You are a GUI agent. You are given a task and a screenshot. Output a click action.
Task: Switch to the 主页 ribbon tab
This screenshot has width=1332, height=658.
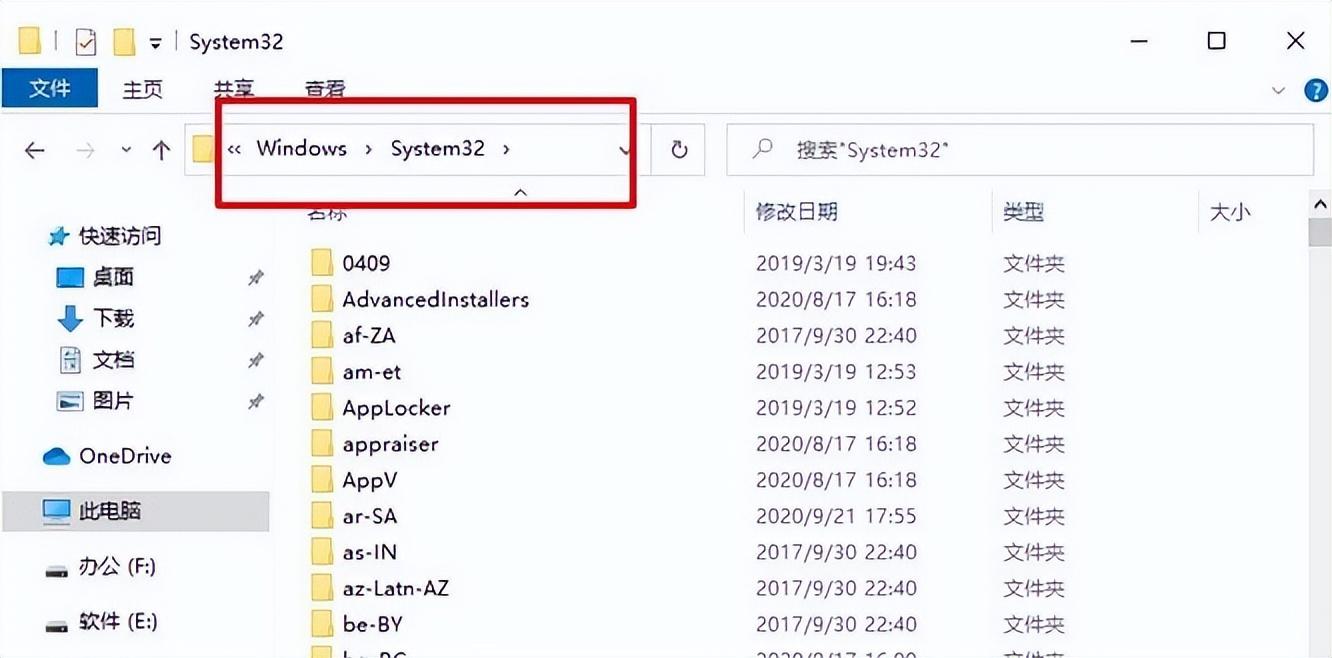pos(142,89)
